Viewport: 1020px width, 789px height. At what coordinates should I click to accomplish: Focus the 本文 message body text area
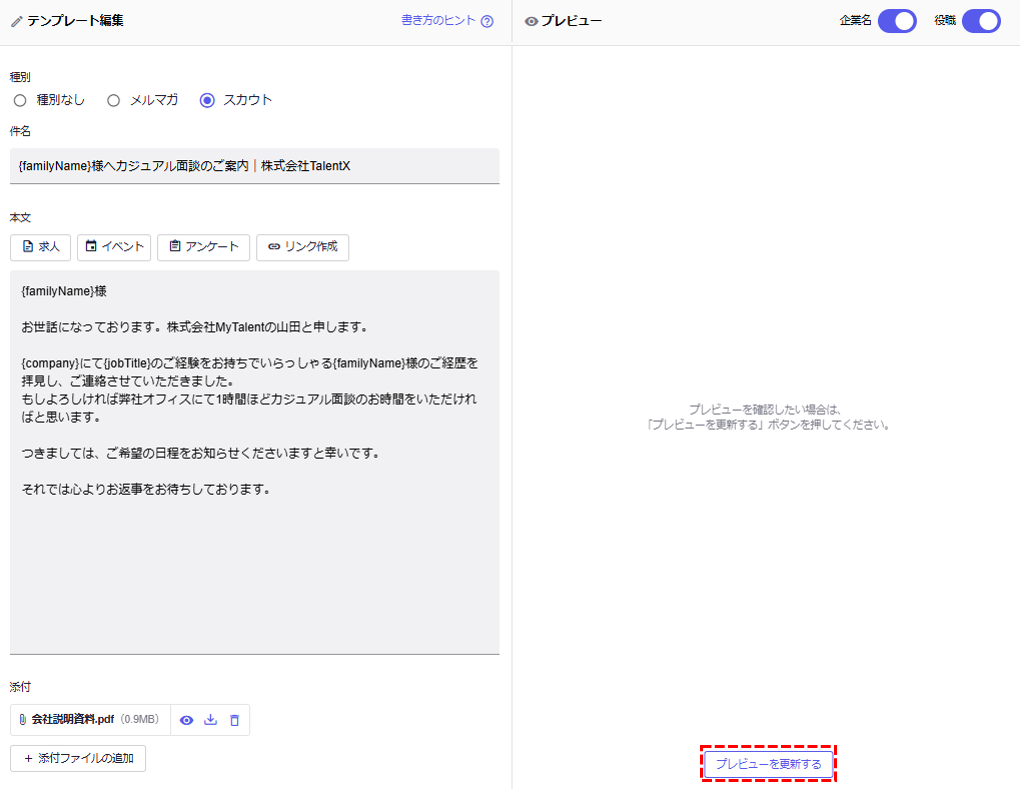click(254, 560)
